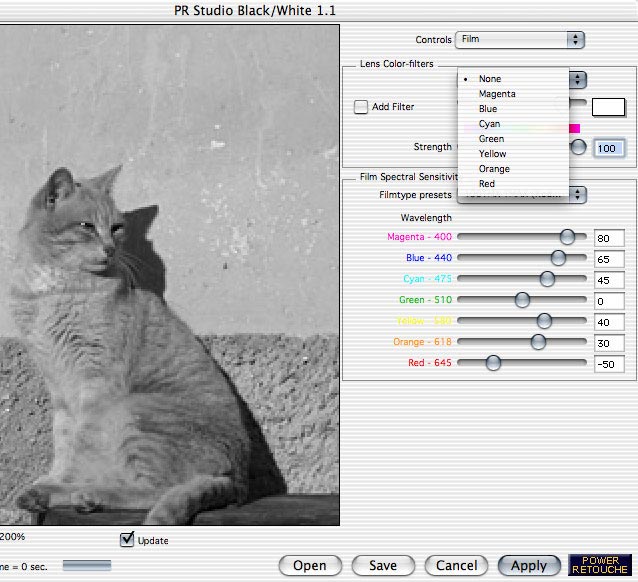This screenshot has height=582, width=638.
Task: Choose Yellow lens filter option
Action: point(492,154)
